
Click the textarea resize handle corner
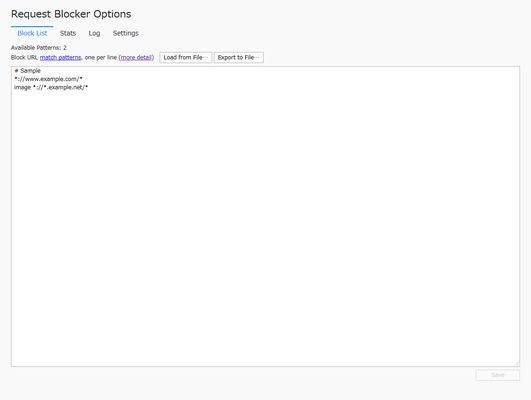(x=516, y=363)
